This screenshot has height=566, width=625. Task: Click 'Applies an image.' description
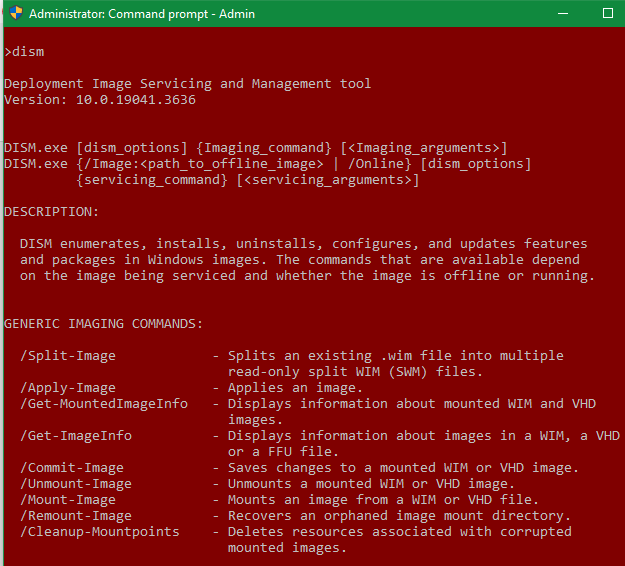295,388
